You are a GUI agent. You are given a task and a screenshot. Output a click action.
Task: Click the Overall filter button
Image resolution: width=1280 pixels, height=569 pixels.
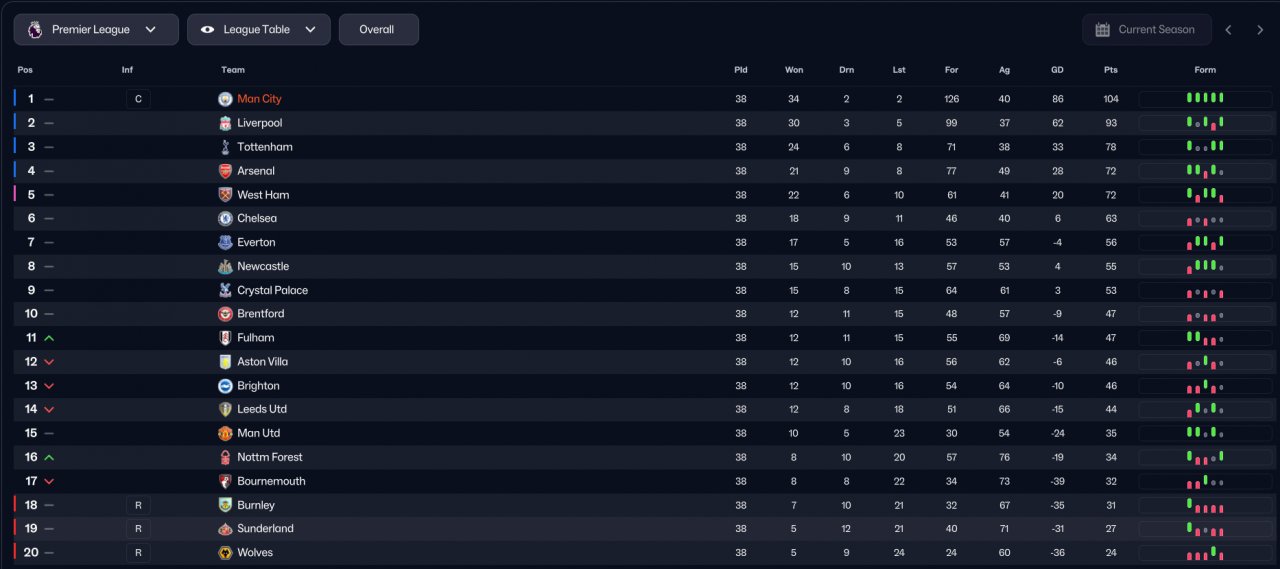pyautogui.click(x=378, y=30)
